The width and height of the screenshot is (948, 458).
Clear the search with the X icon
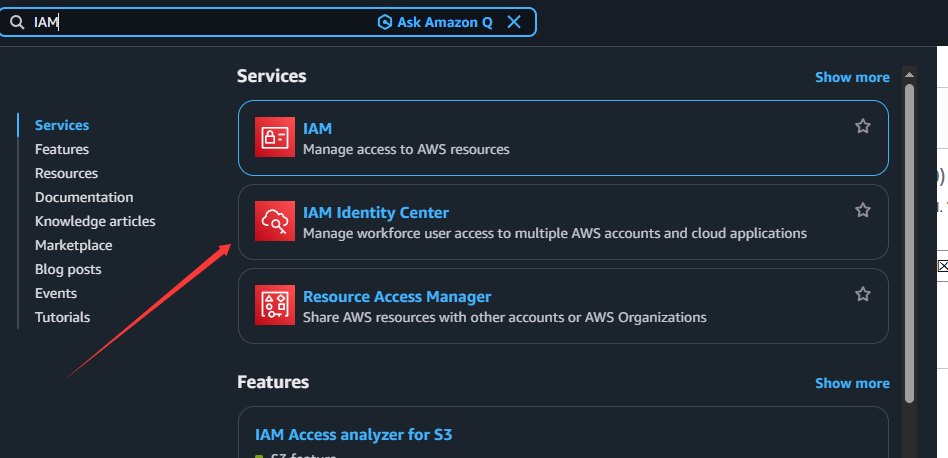coord(514,22)
